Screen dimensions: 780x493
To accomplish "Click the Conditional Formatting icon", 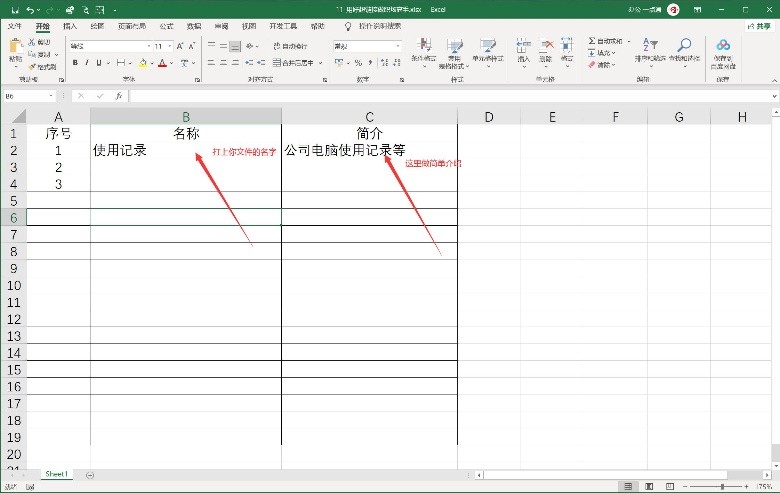I will coord(424,46).
